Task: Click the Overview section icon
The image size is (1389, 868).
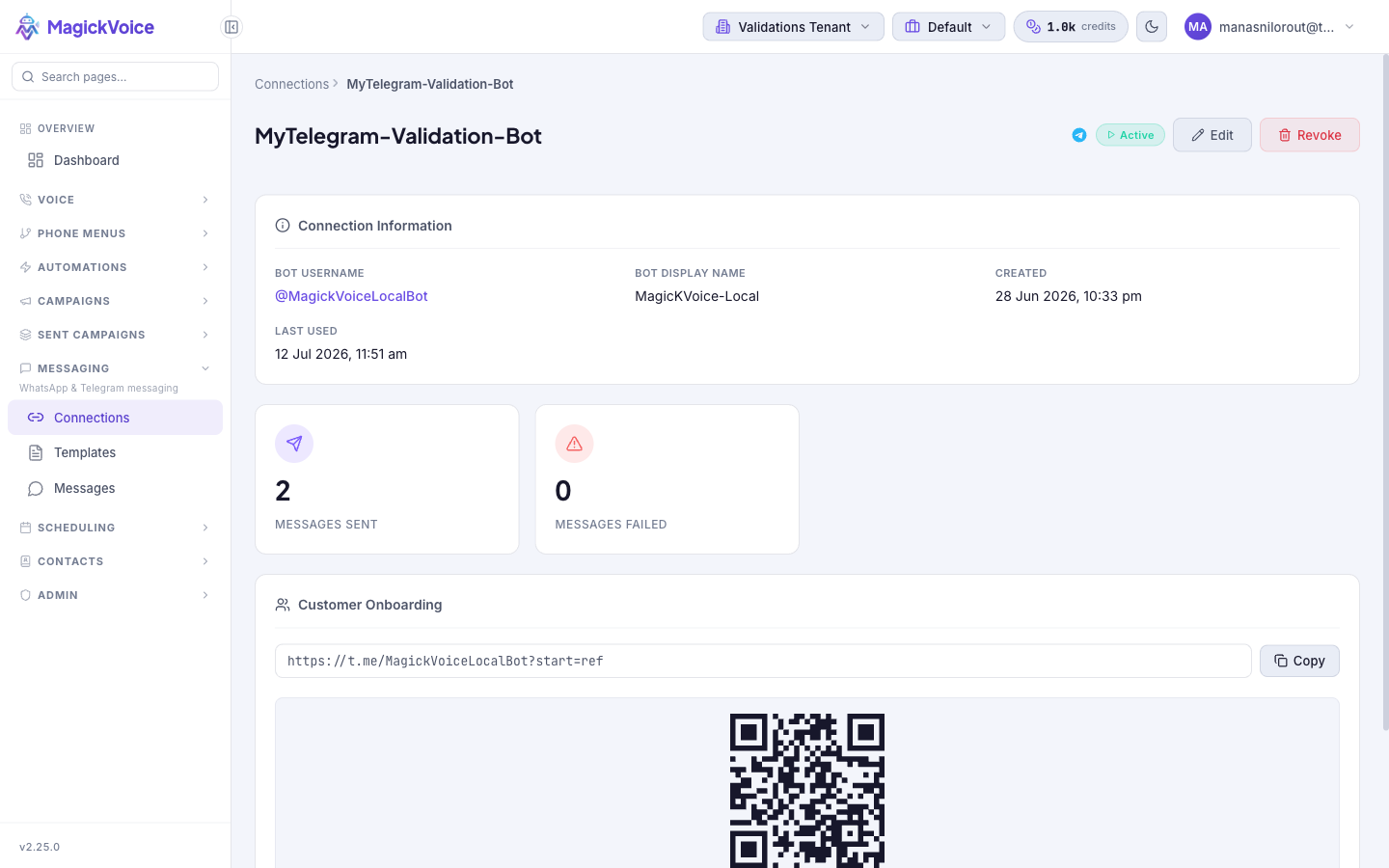Action: (x=25, y=128)
